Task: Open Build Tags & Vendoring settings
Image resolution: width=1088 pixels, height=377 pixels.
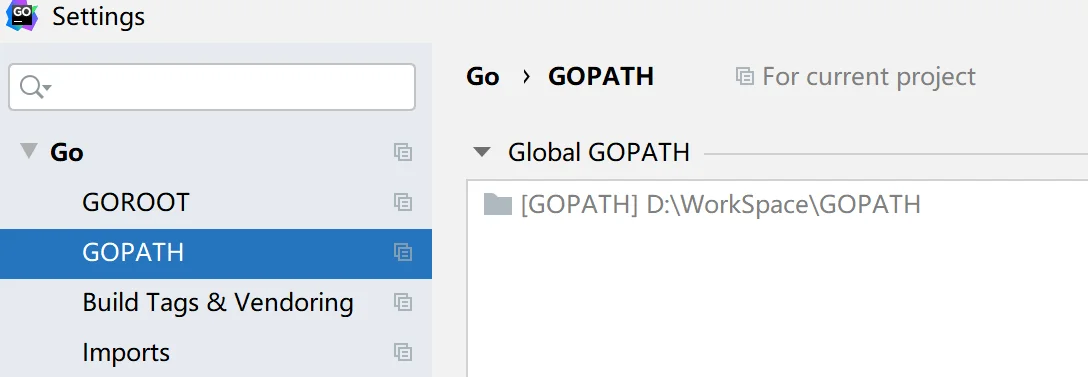Action: click(x=216, y=302)
